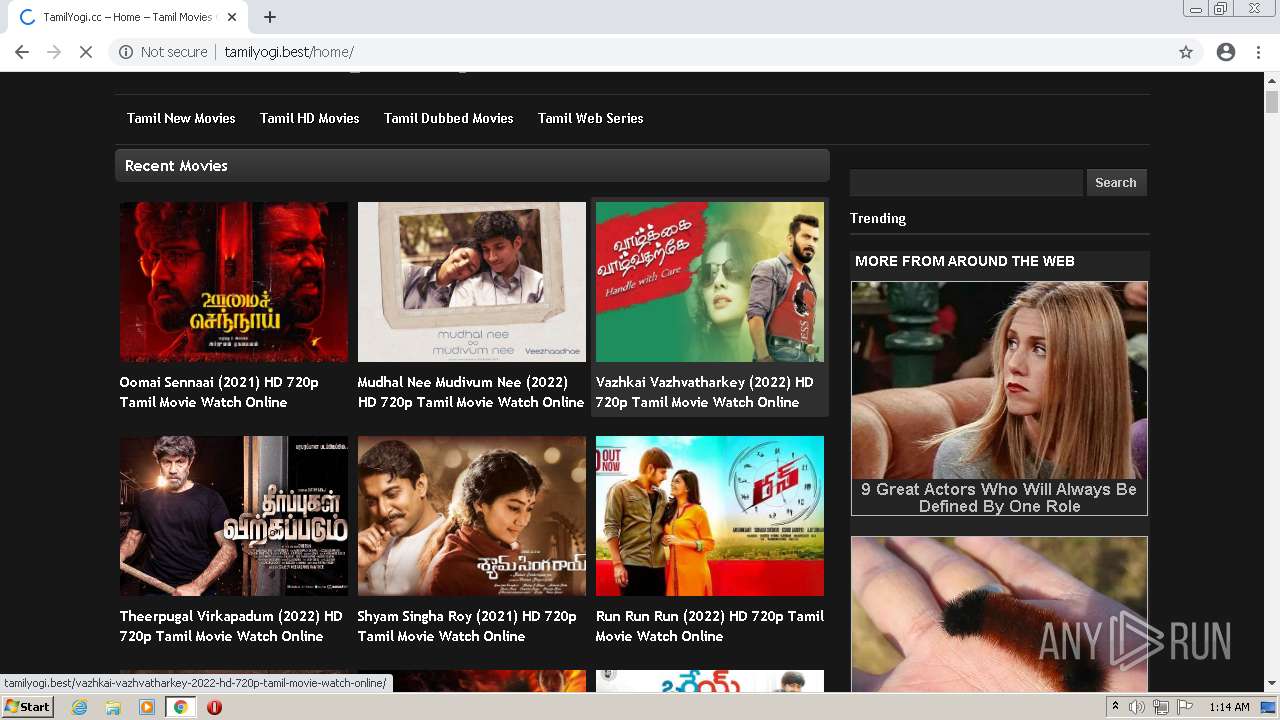Screen dimensions: 1280x720
Task: Open Run Run Run movie poster
Action: 710,516
